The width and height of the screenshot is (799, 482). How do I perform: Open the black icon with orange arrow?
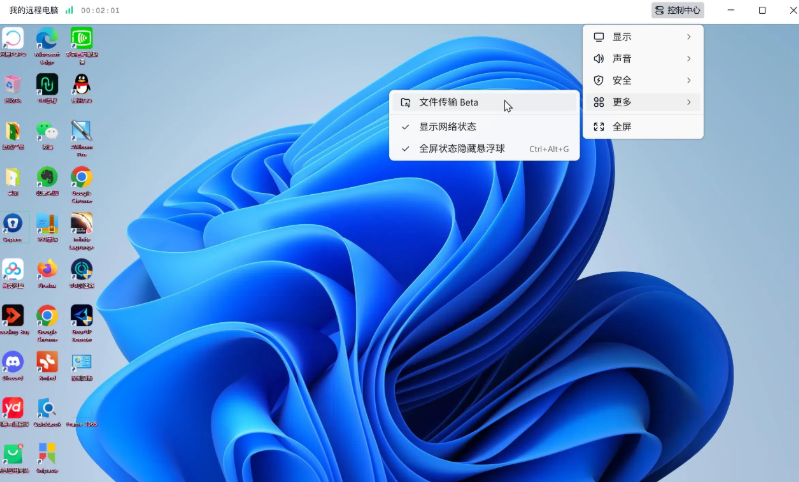(13, 316)
